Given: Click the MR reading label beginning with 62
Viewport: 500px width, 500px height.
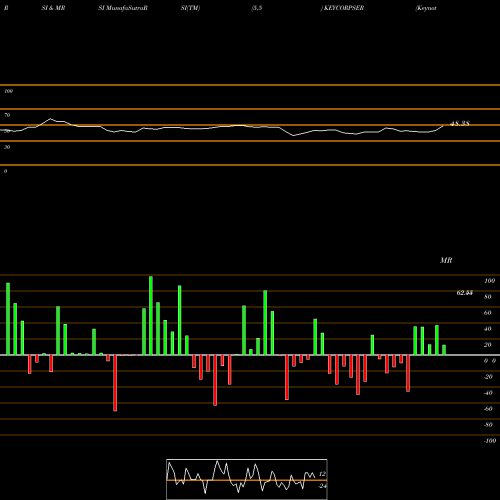Looking at the screenshot, I should tap(465, 293).
